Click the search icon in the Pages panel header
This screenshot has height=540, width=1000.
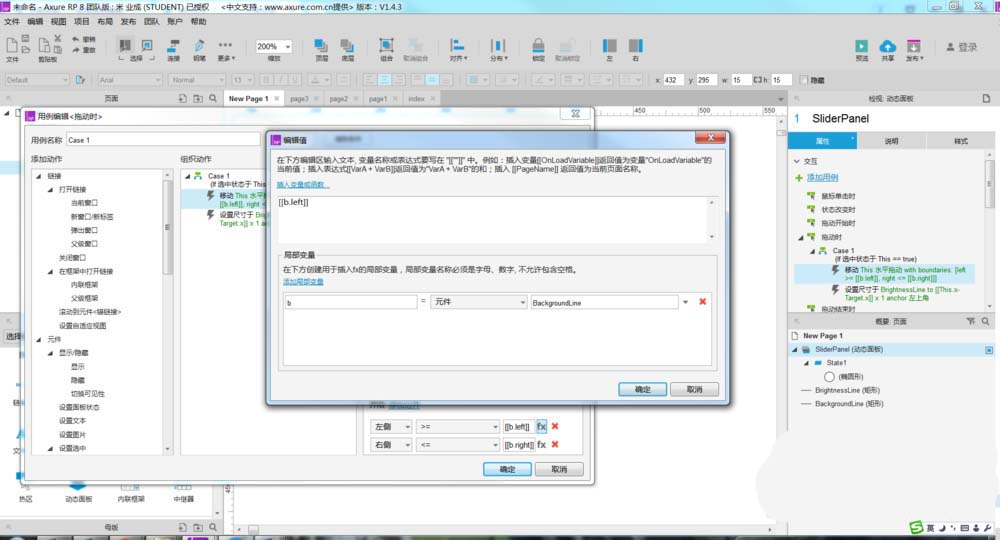tap(213, 98)
